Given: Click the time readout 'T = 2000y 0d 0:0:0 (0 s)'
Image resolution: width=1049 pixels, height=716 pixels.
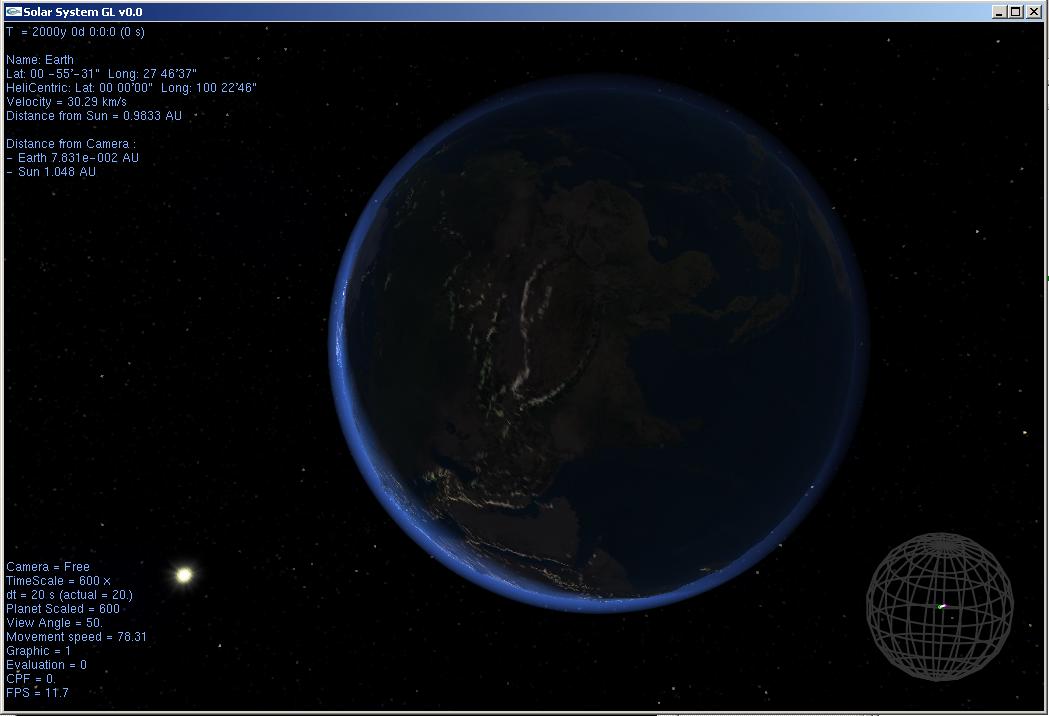Looking at the screenshot, I should [75, 31].
